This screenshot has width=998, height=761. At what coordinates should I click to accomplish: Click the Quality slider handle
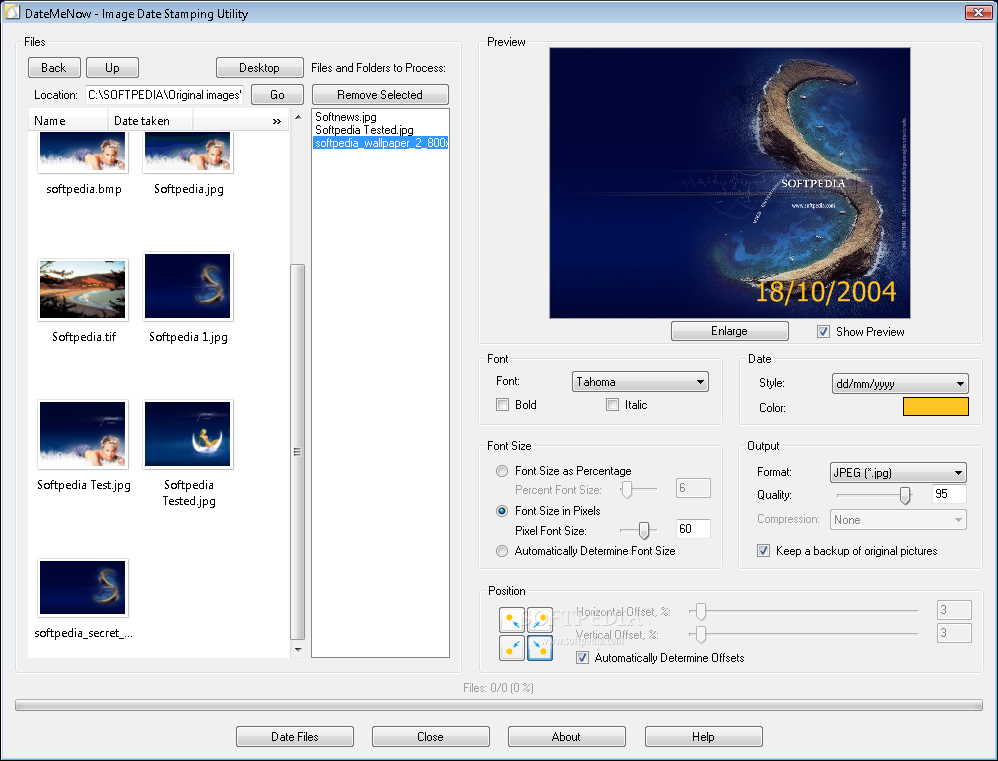(905, 495)
